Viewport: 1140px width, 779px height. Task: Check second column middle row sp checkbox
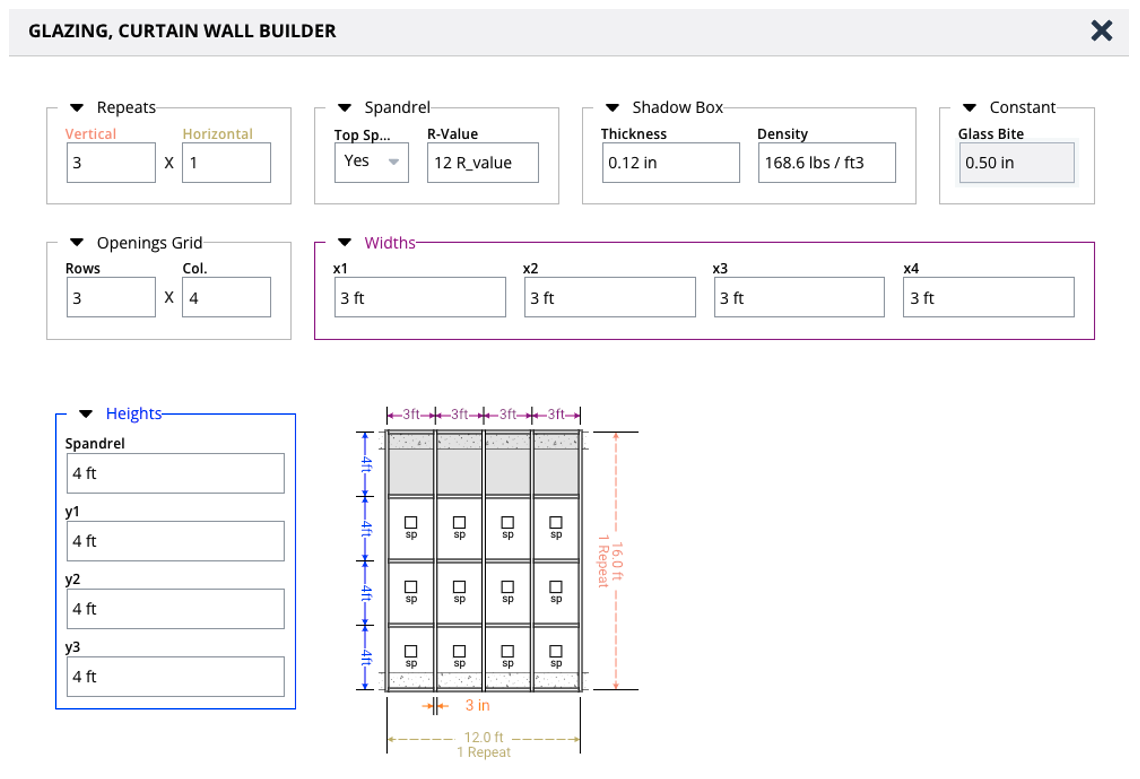459,586
